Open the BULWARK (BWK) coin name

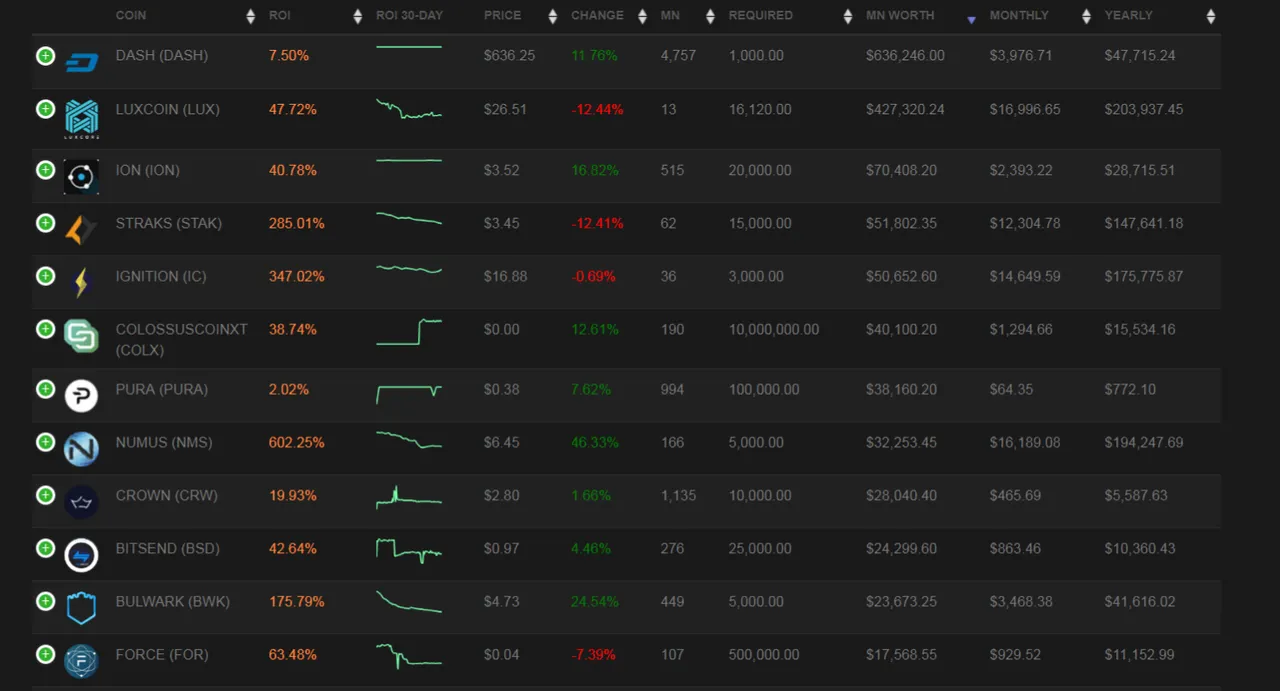173,601
